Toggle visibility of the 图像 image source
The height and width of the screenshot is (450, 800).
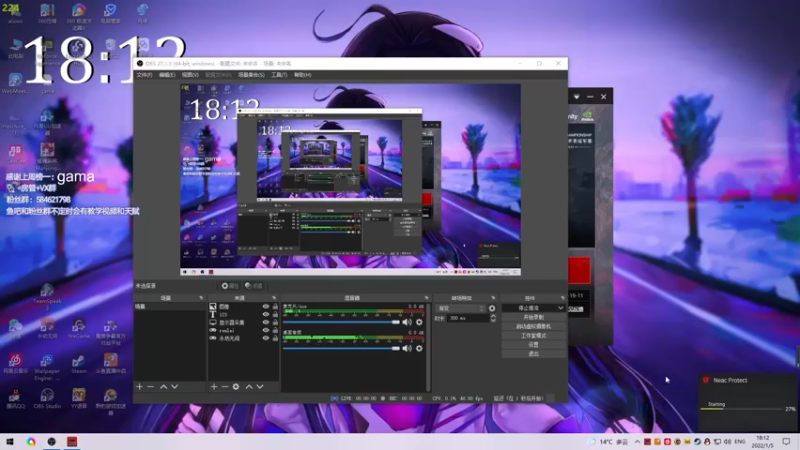point(266,307)
